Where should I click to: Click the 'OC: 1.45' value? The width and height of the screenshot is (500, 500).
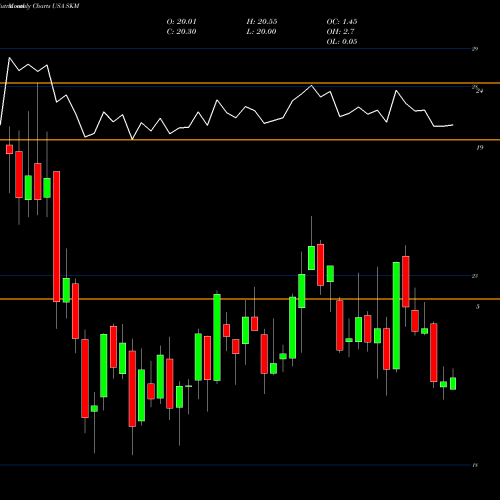tap(342, 22)
